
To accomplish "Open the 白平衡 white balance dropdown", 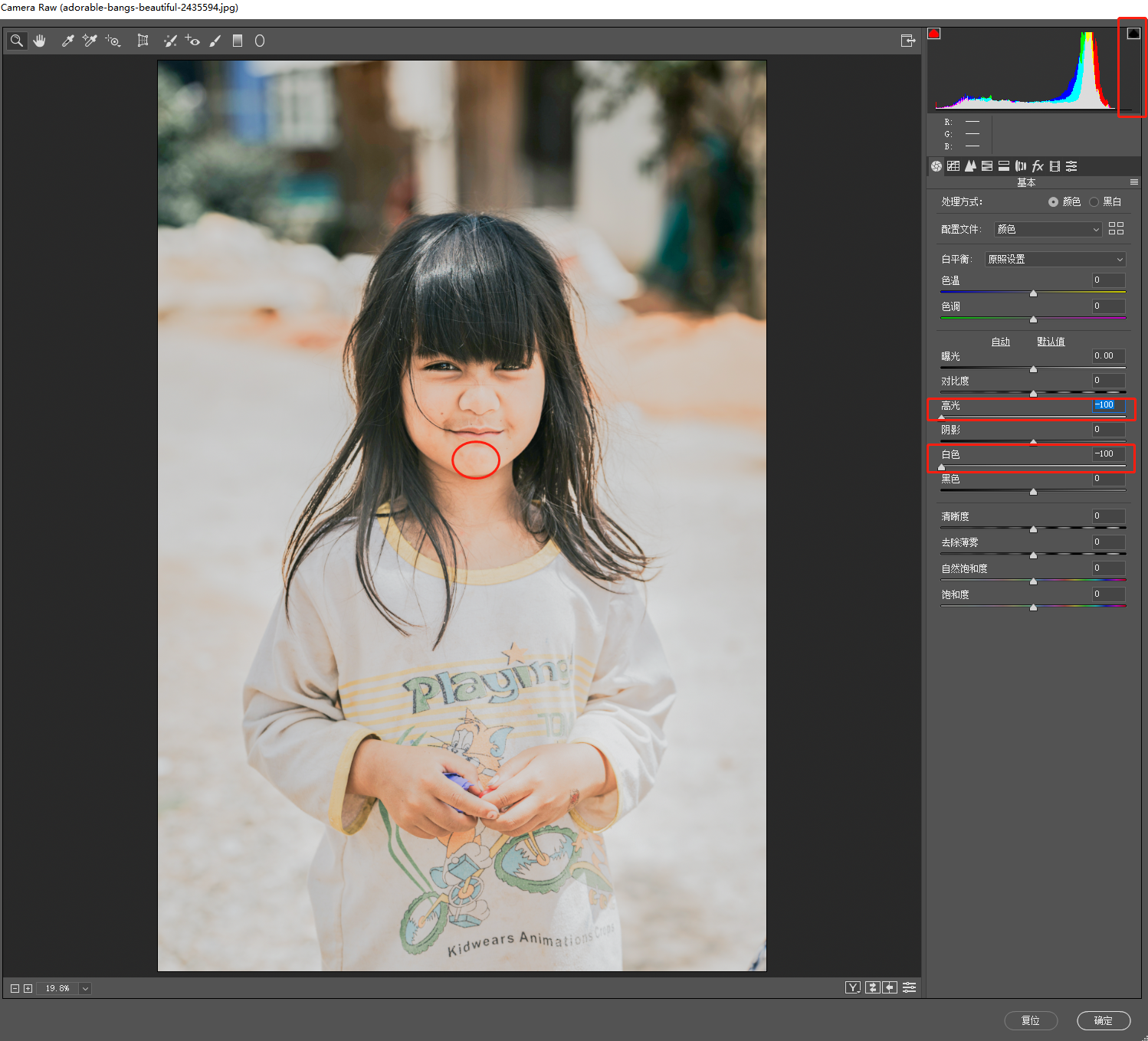I will click(x=1055, y=259).
